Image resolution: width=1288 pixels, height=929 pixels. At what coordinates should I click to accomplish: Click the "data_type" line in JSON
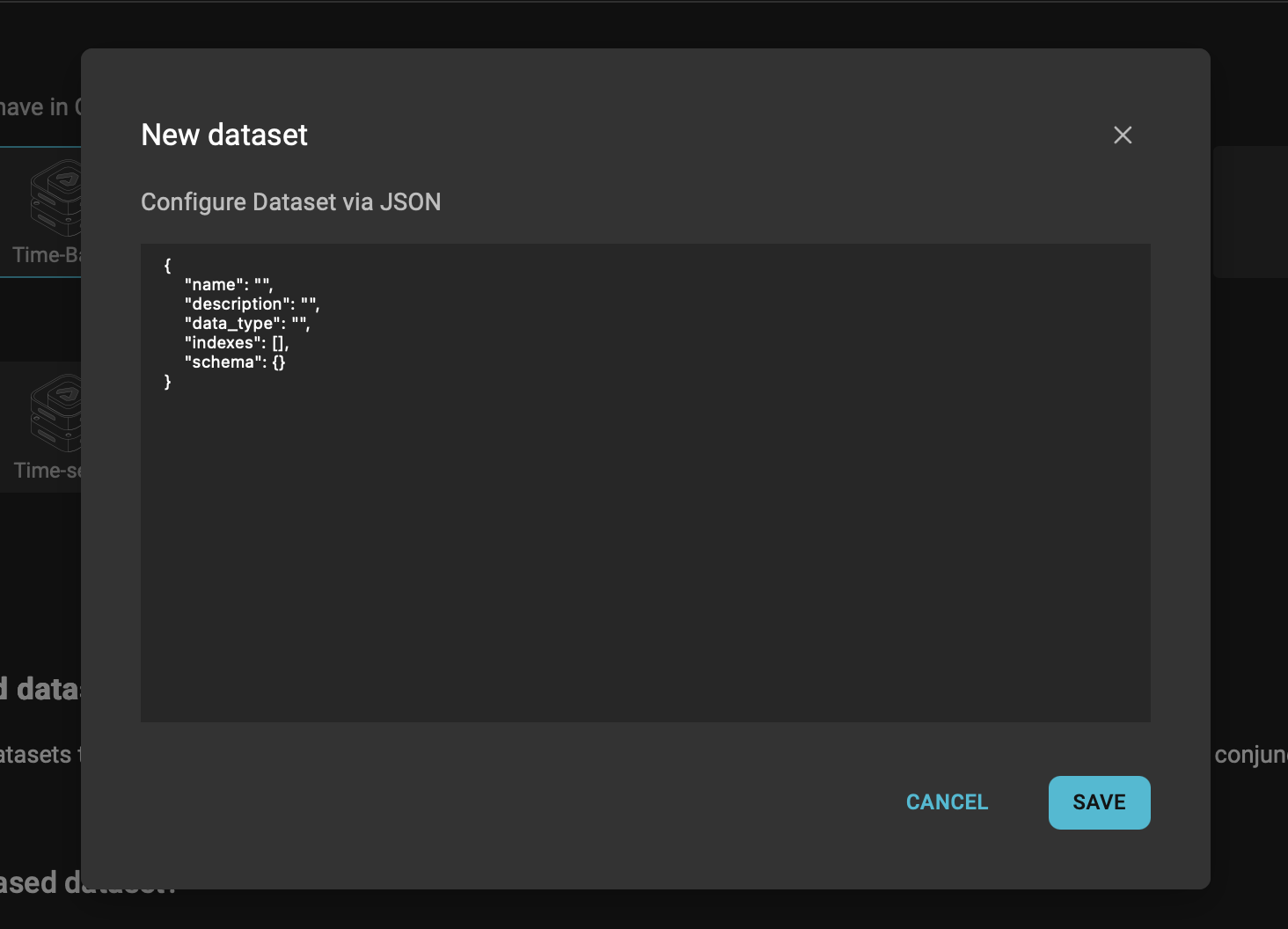click(247, 323)
